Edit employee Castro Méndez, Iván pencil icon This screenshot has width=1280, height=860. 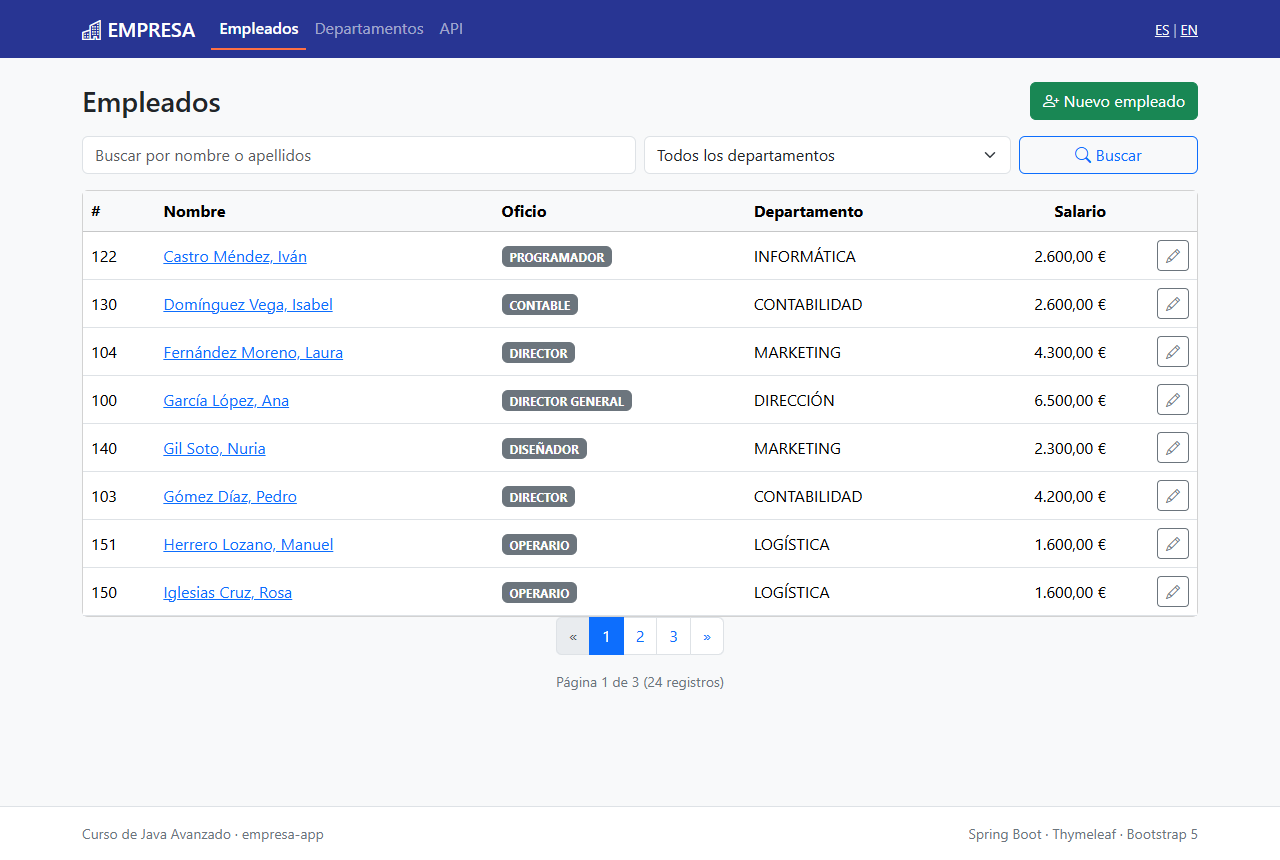point(1173,256)
